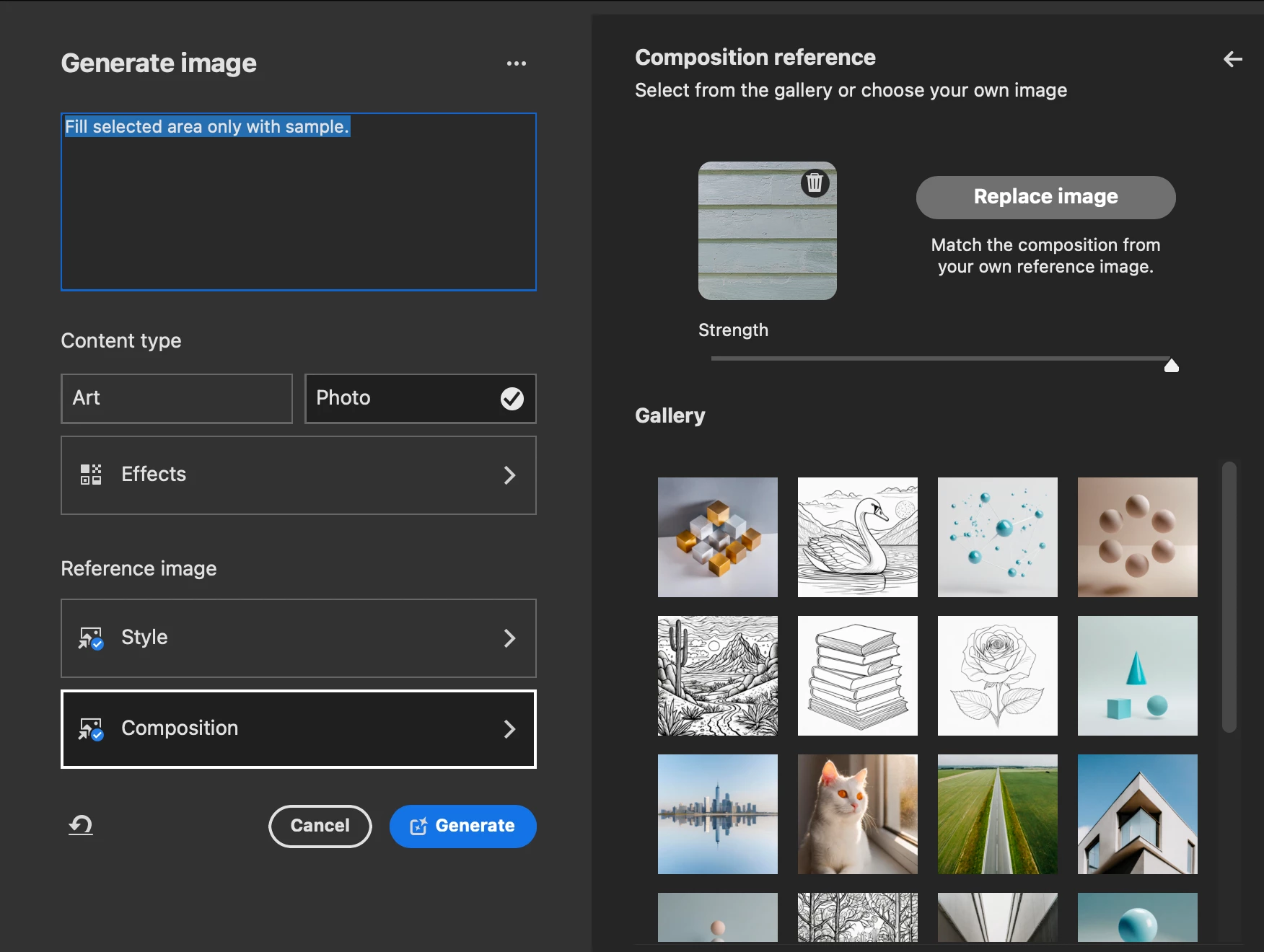1264x952 pixels.
Task: Click the sparkle icon on Generate
Action: 418,826
